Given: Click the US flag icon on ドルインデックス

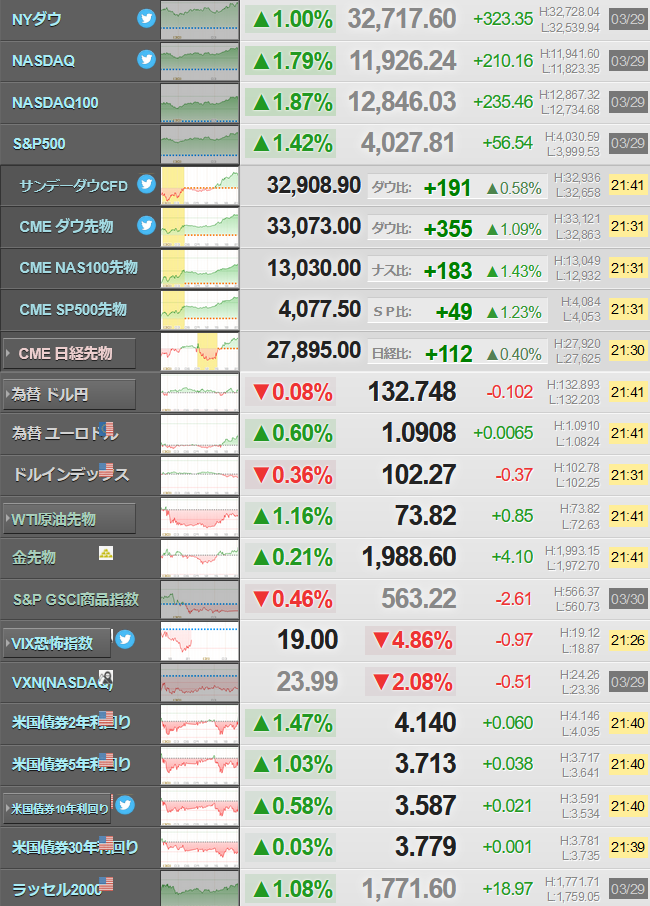Looking at the screenshot, I should [106, 470].
